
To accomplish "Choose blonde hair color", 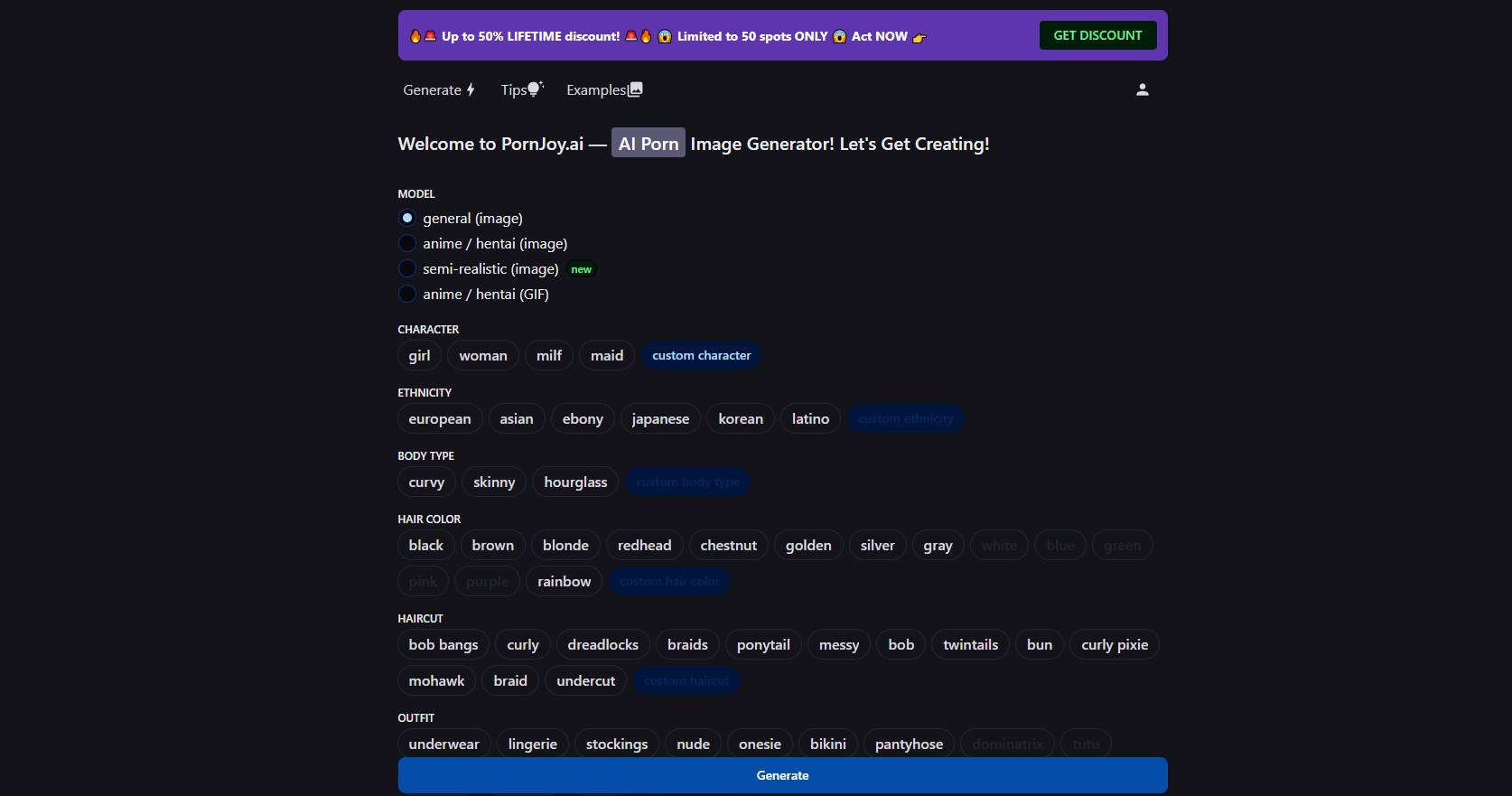I will [565, 545].
